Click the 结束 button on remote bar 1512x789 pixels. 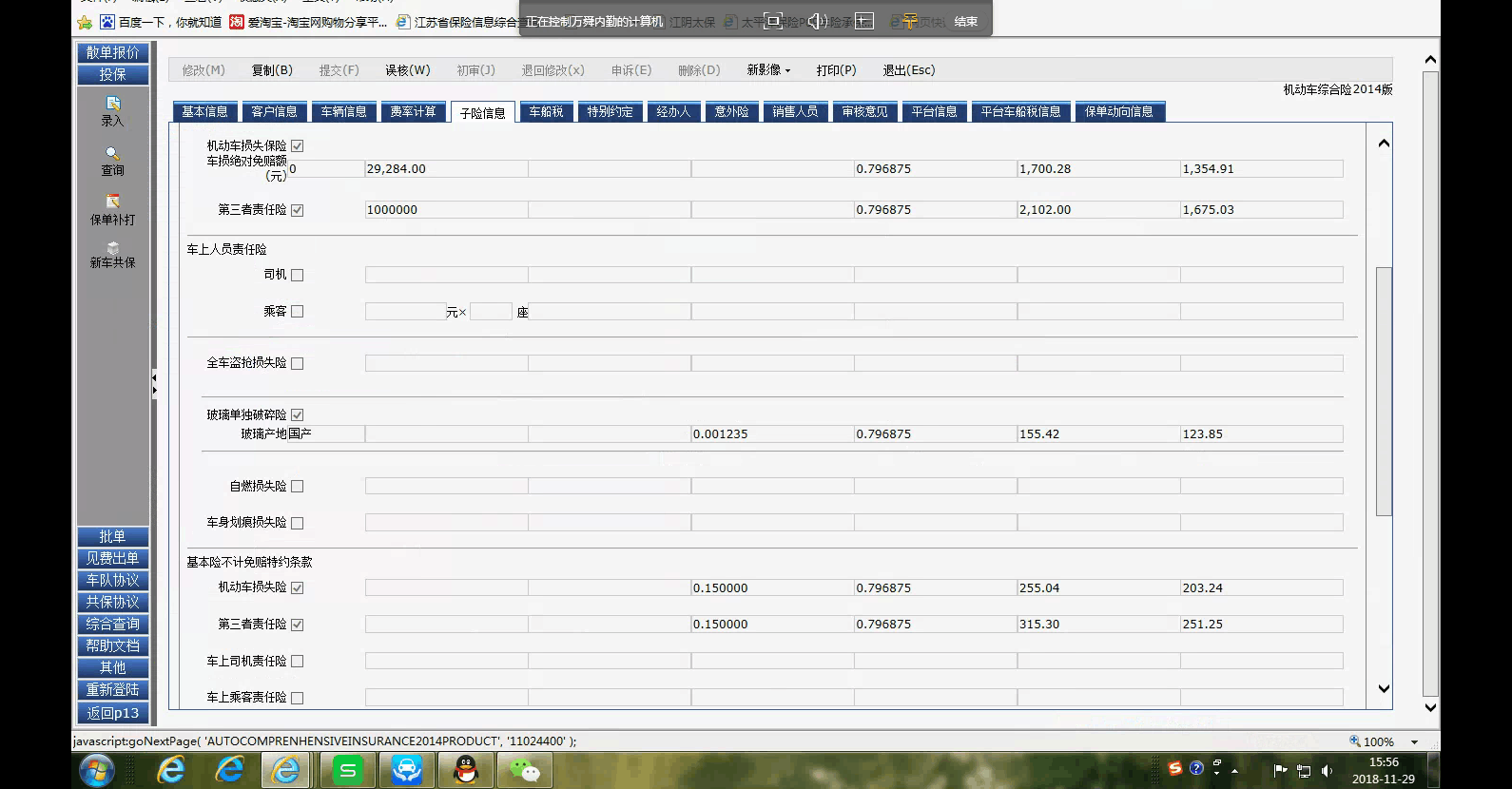[x=965, y=21]
